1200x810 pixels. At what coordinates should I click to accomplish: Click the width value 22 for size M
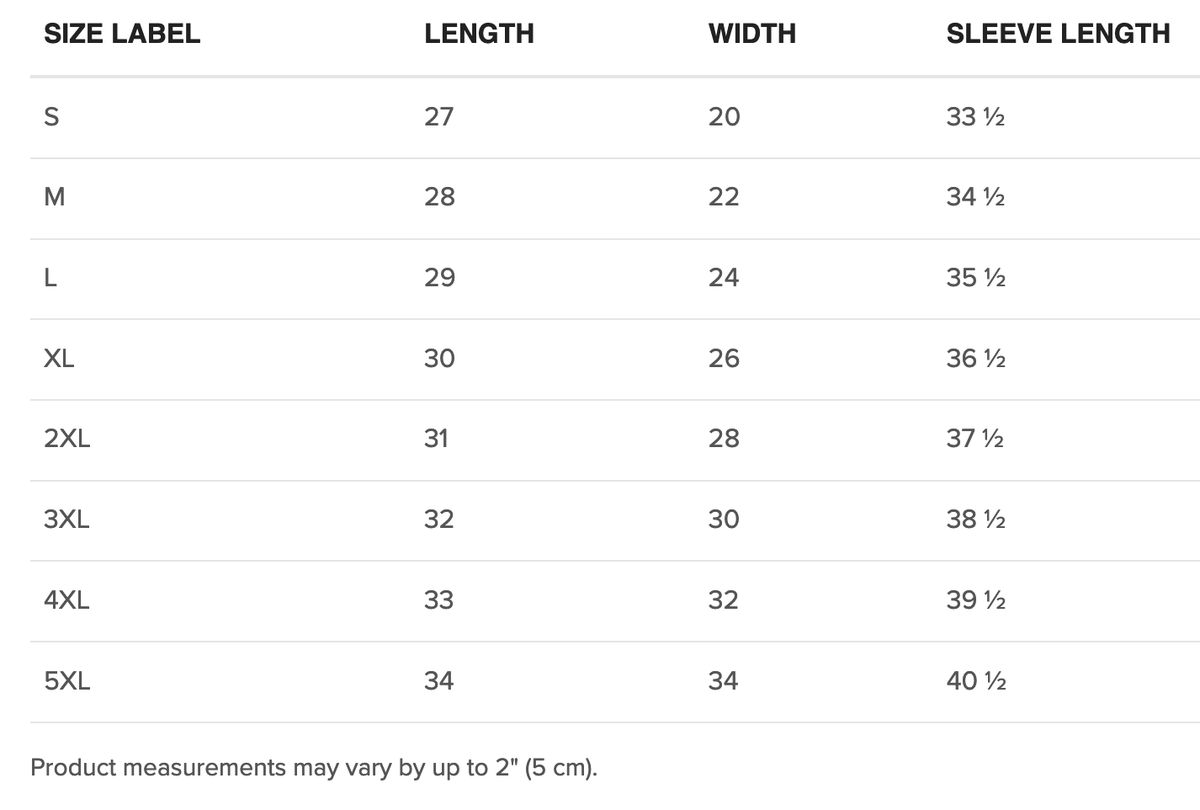(x=723, y=198)
